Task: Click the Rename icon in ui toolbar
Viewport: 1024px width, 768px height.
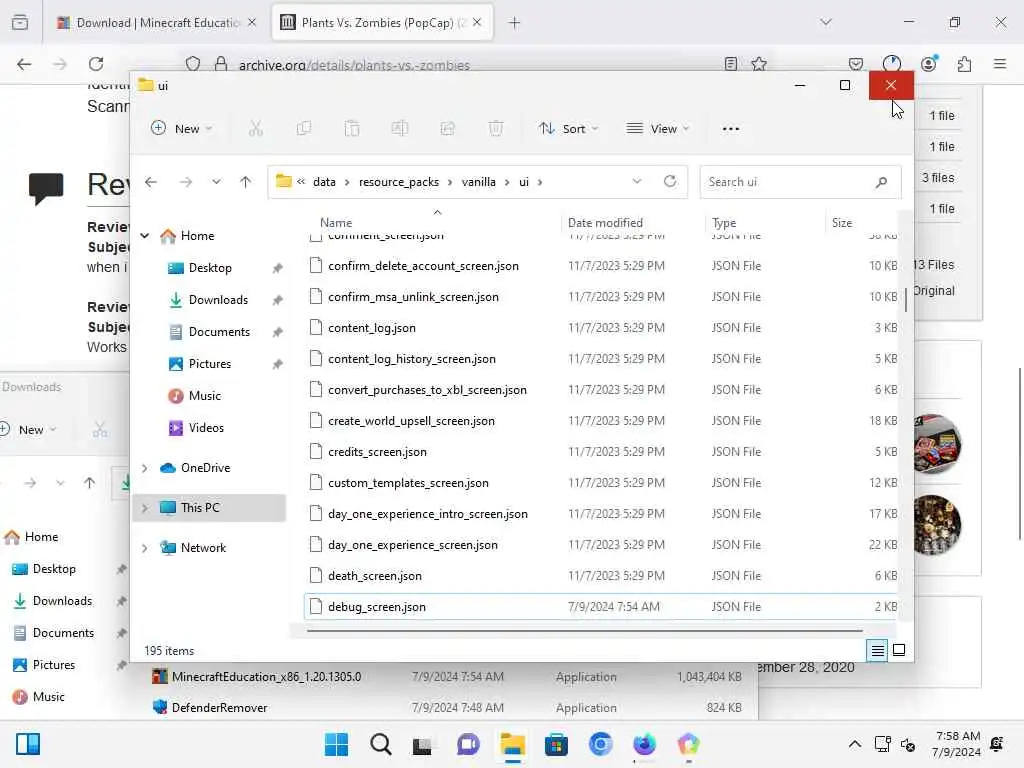Action: pyautogui.click(x=400, y=129)
